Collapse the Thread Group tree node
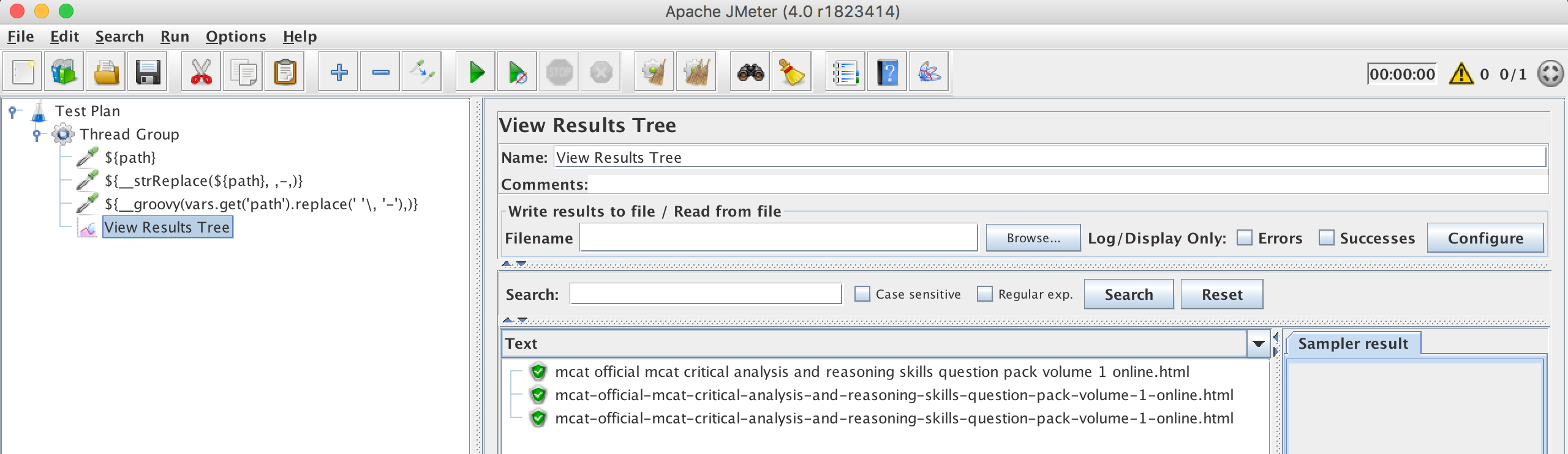This screenshot has height=454, width=1568. point(37,134)
